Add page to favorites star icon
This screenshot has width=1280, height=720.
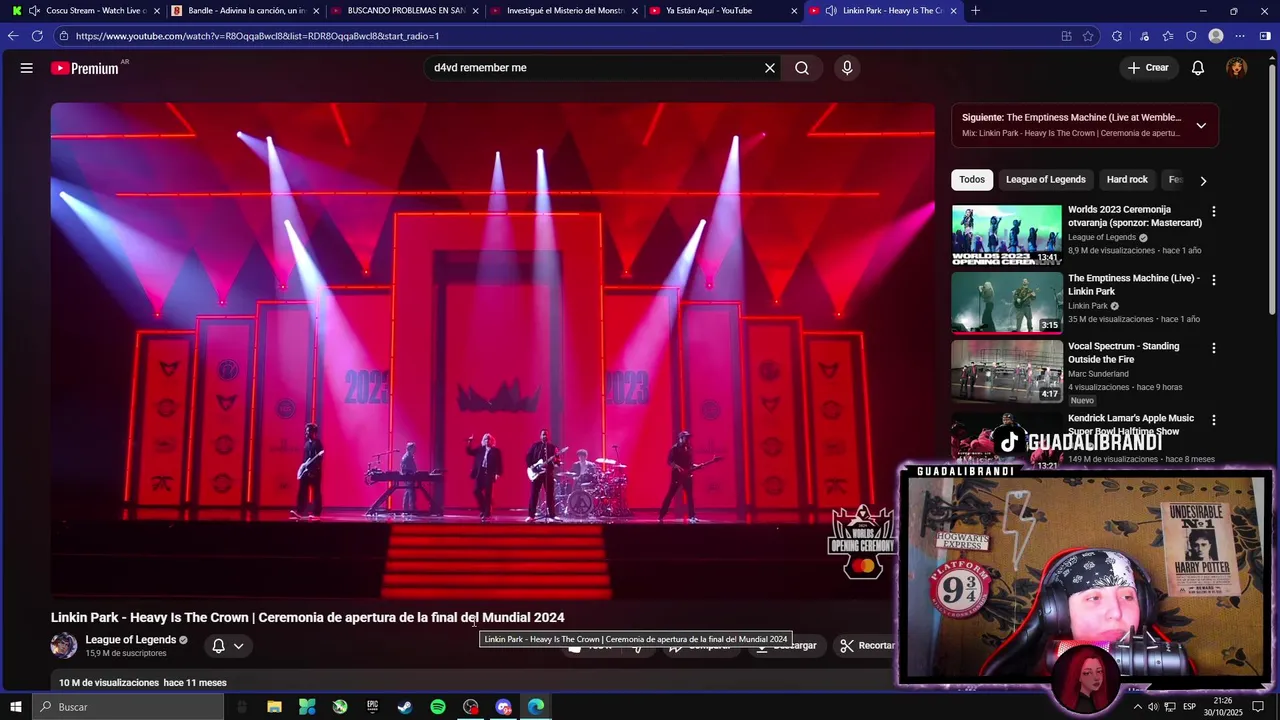tap(1088, 36)
